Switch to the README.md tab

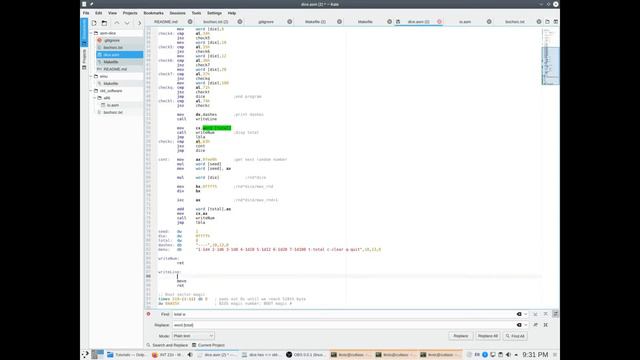(x=166, y=22)
